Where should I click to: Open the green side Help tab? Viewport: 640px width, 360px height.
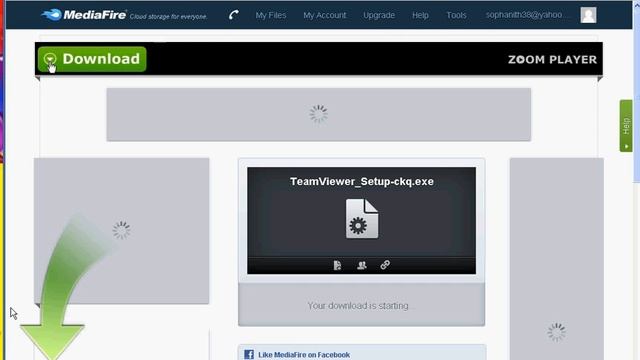point(626,126)
